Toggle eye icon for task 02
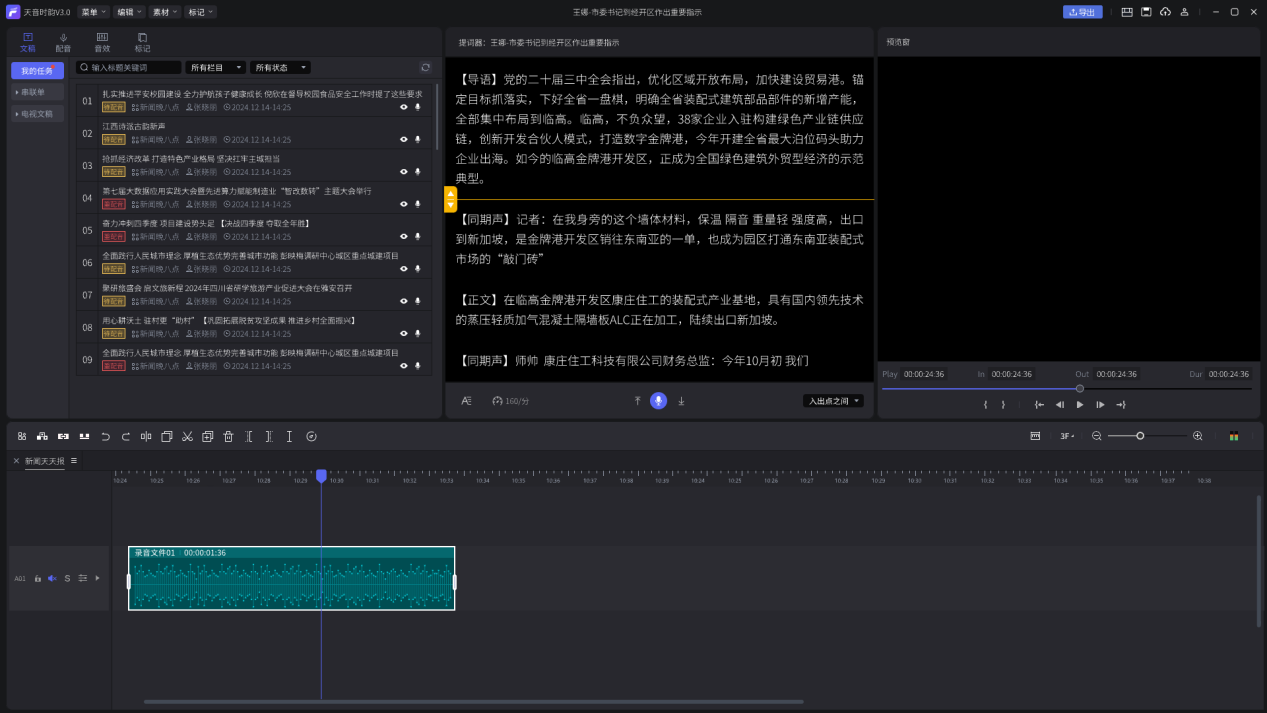Viewport: 1267px width, 713px height. (x=404, y=139)
